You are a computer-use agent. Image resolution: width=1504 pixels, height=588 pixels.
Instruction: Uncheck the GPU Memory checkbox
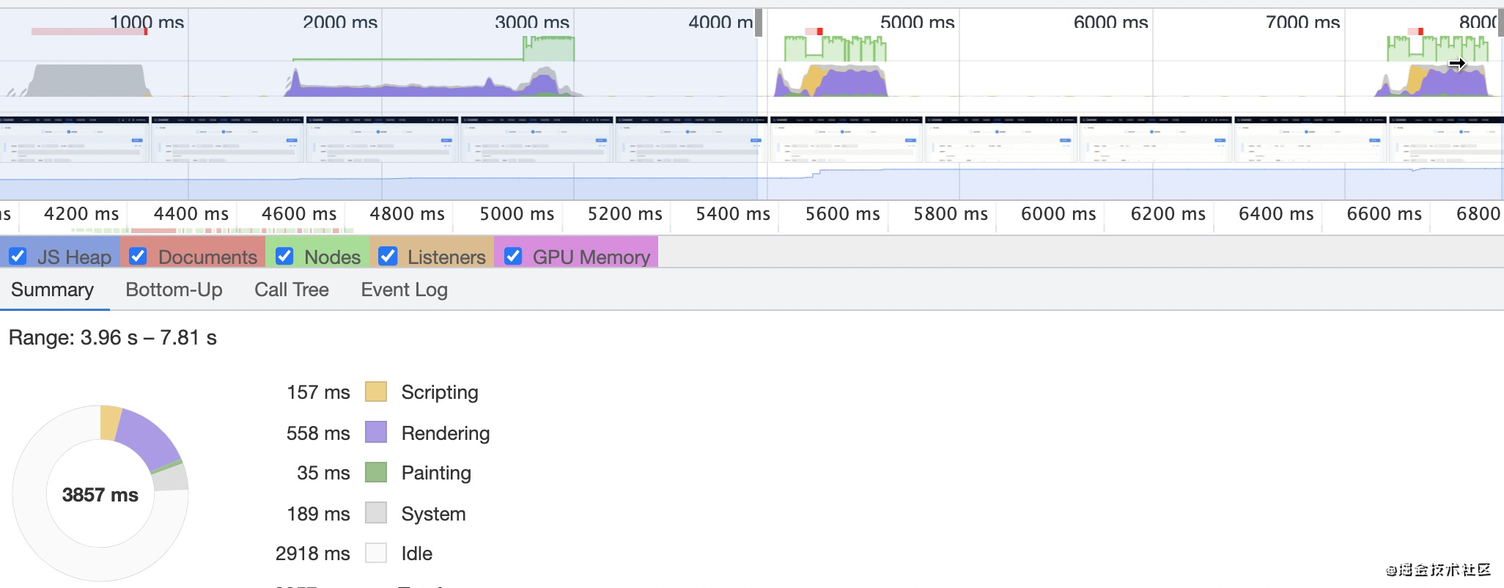pyautogui.click(x=513, y=256)
